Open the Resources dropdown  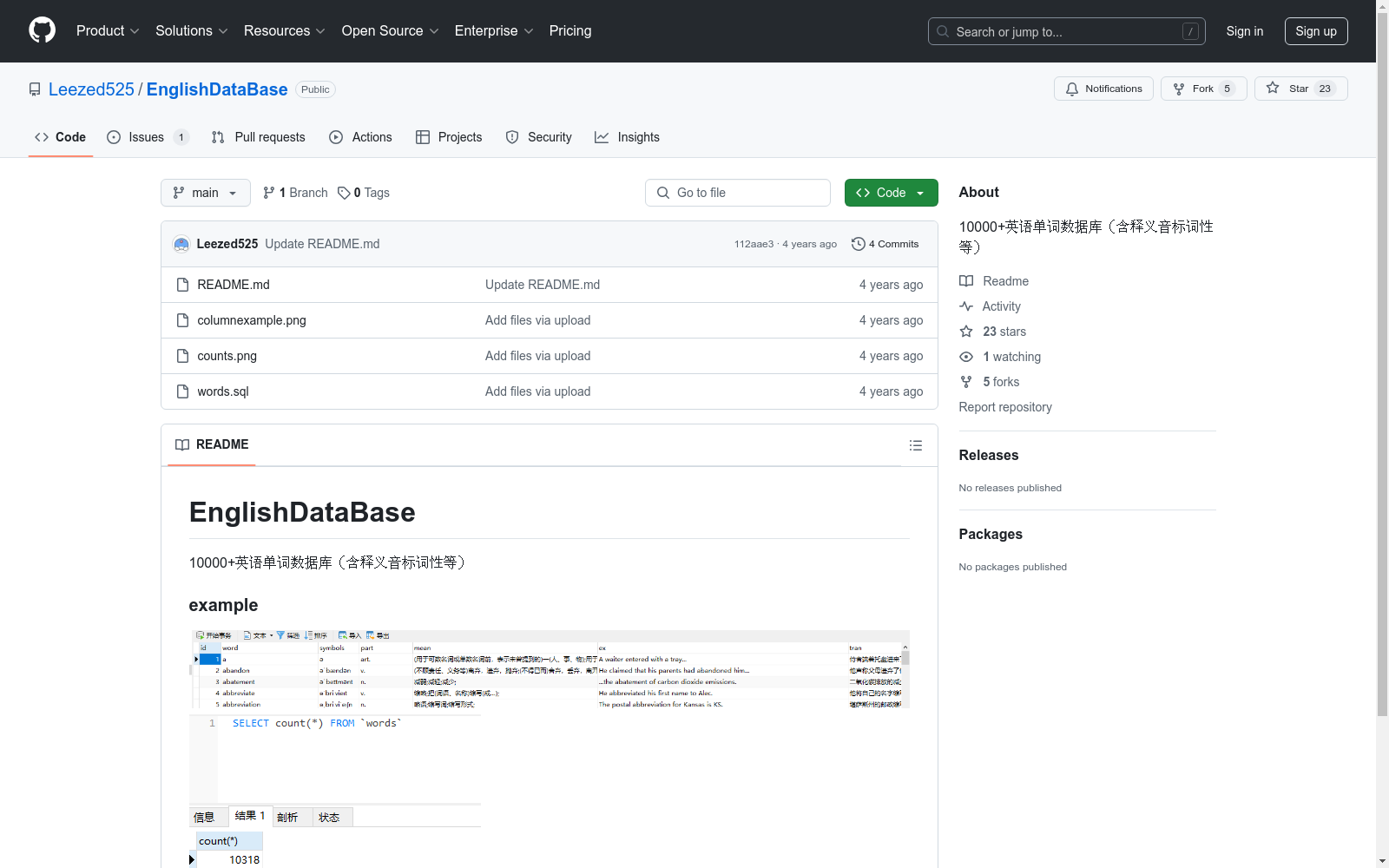[285, 31]
